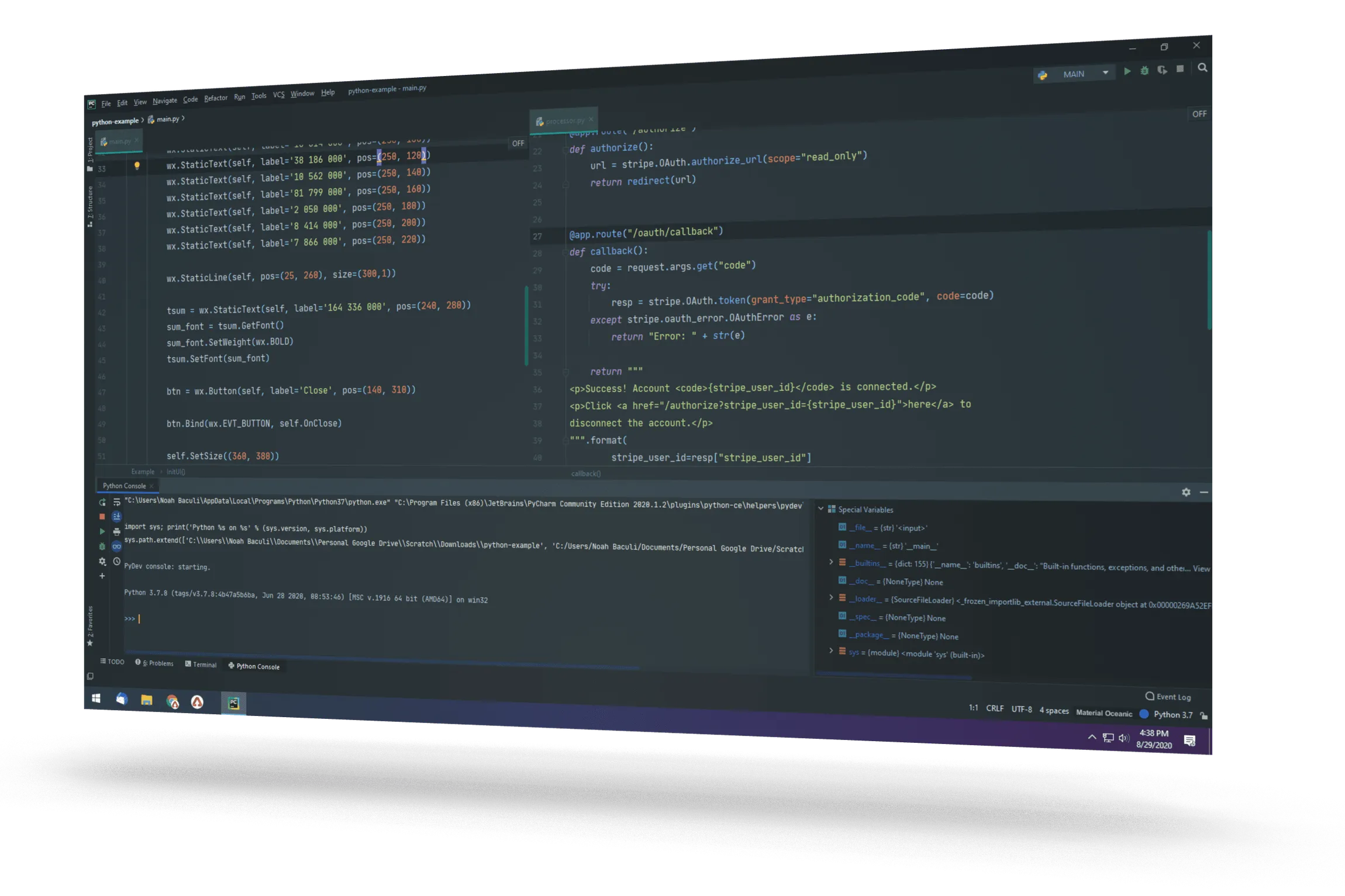
Task: Change line separator by clicking CRLF
Action: tap(994, 708)
